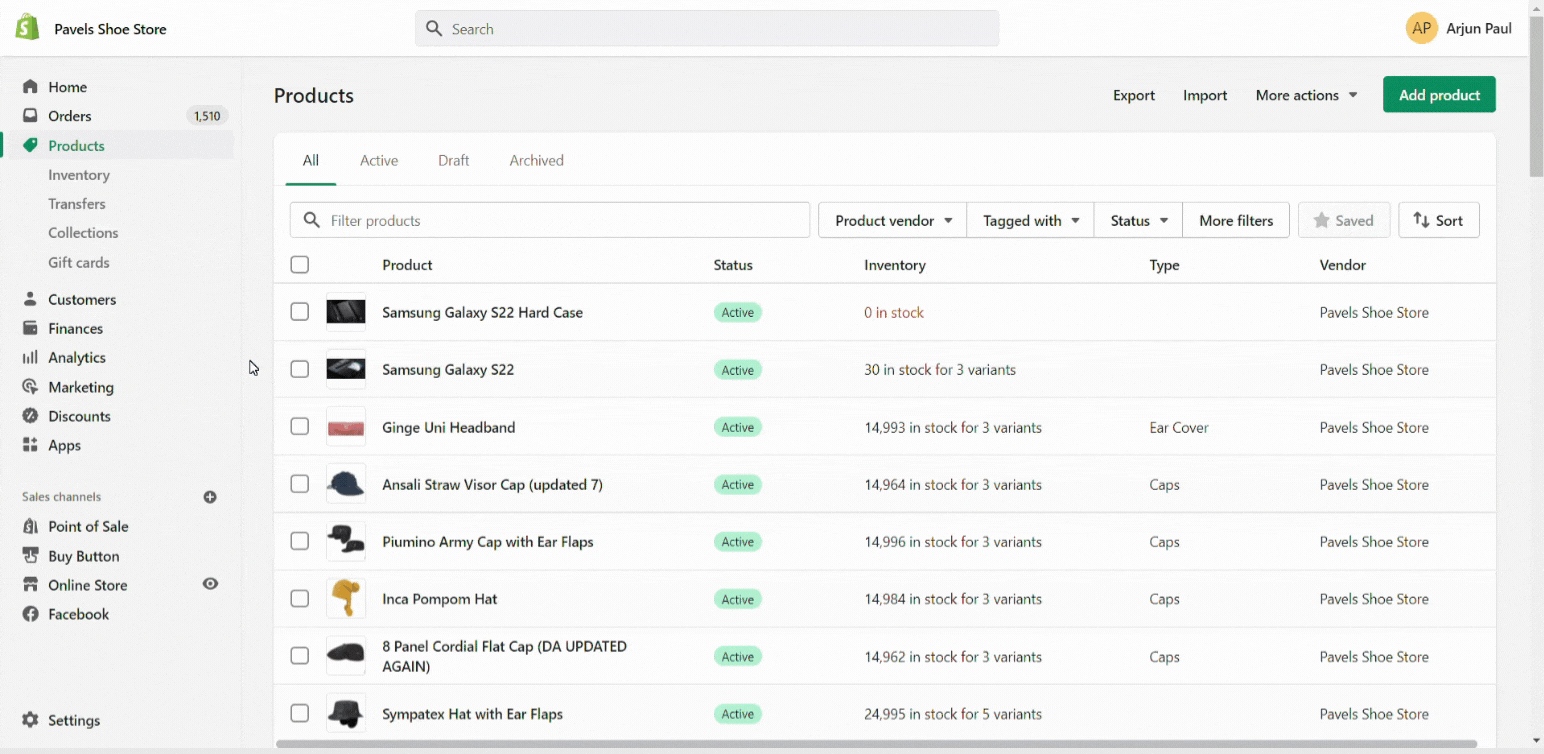Check the Inca Pompom Hat checkbox
This screenshot has width=1544, height=754.
300,598
